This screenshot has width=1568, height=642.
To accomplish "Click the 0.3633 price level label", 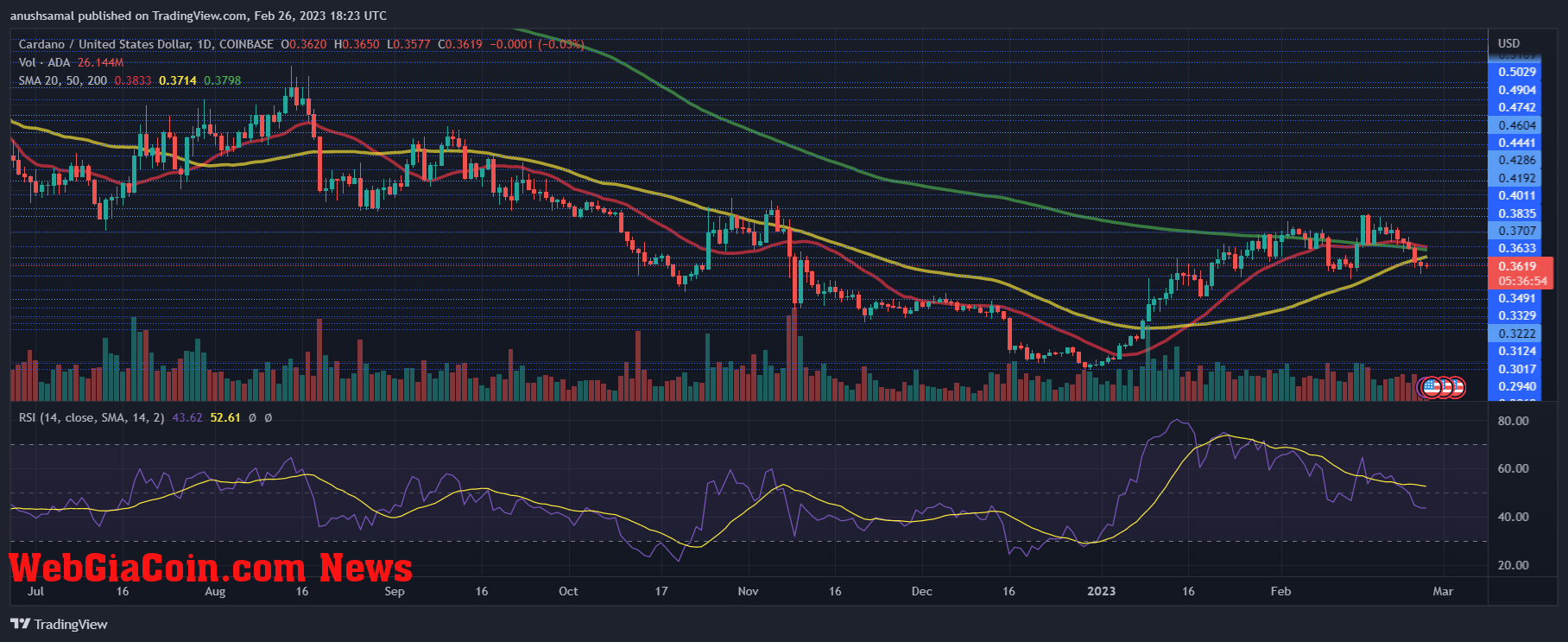I will (1517, 248).
